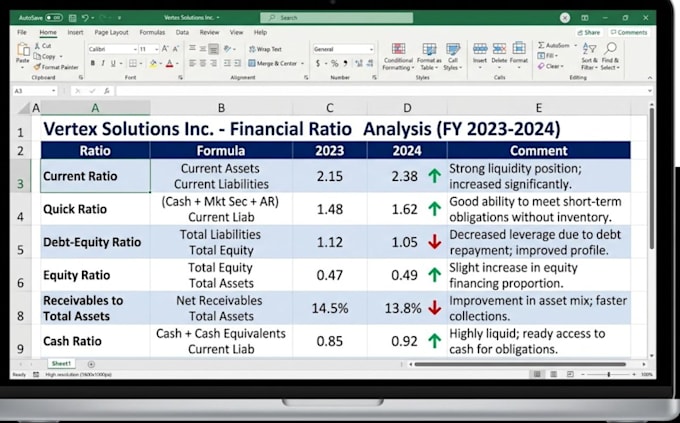Center cell text horizontally
The height and width of the screenshot is (423, 680).
coord(203,63)
